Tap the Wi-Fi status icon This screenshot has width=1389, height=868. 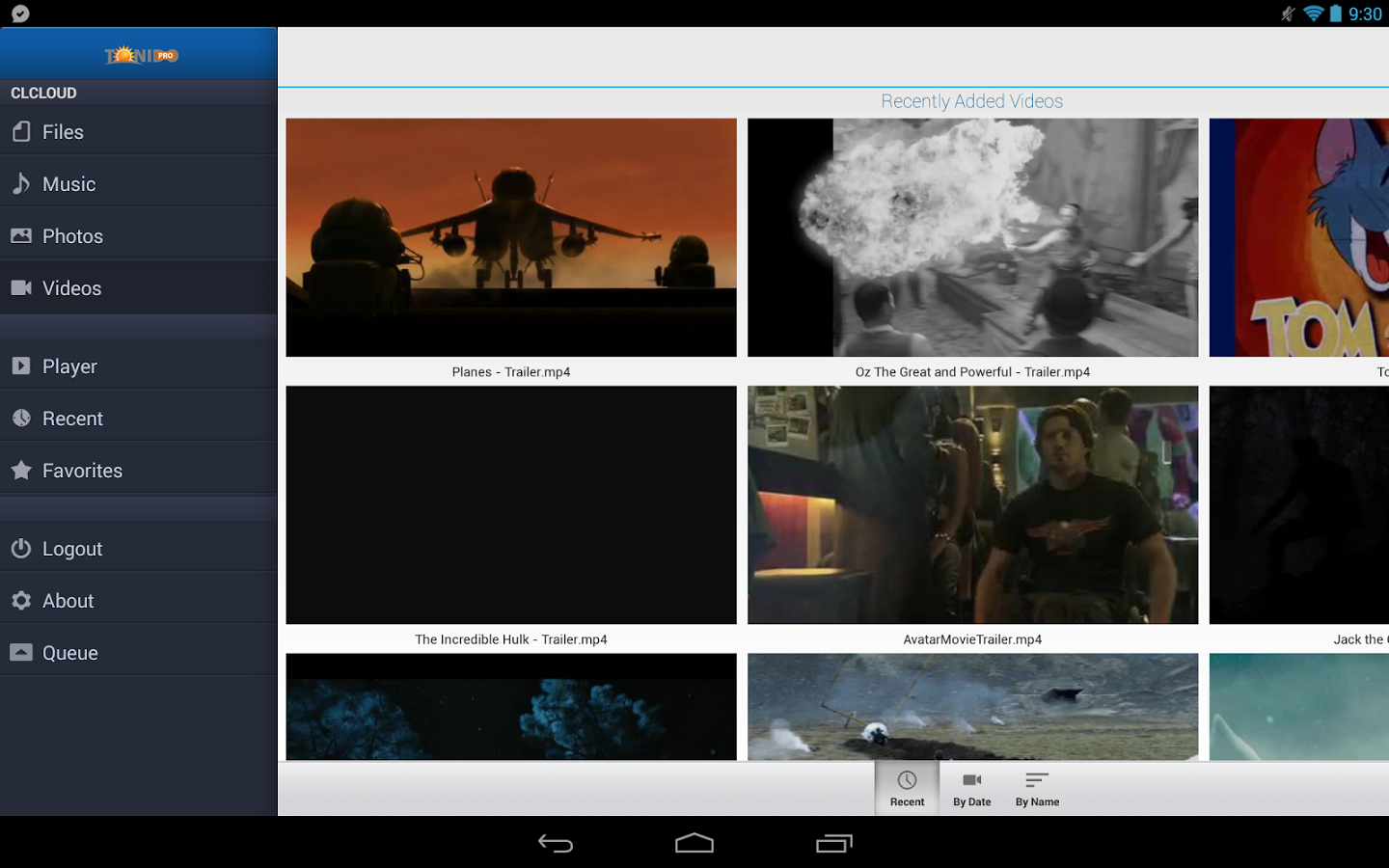click(1313, 14)
